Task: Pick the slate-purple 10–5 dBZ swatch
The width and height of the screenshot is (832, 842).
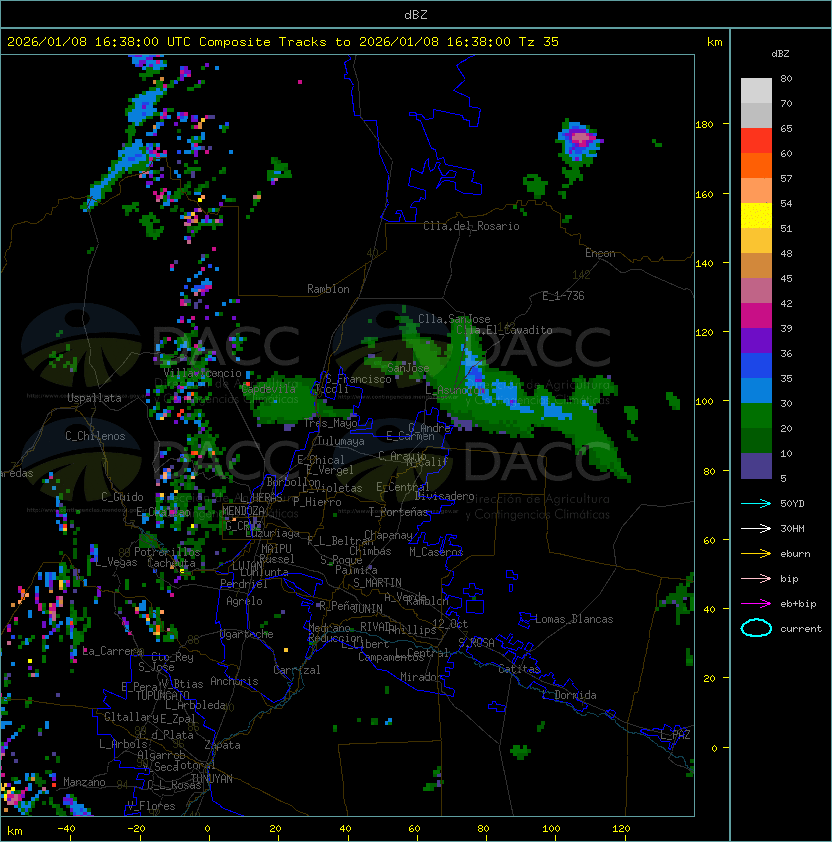Action: pyautogui.click(x=756, y=466)
